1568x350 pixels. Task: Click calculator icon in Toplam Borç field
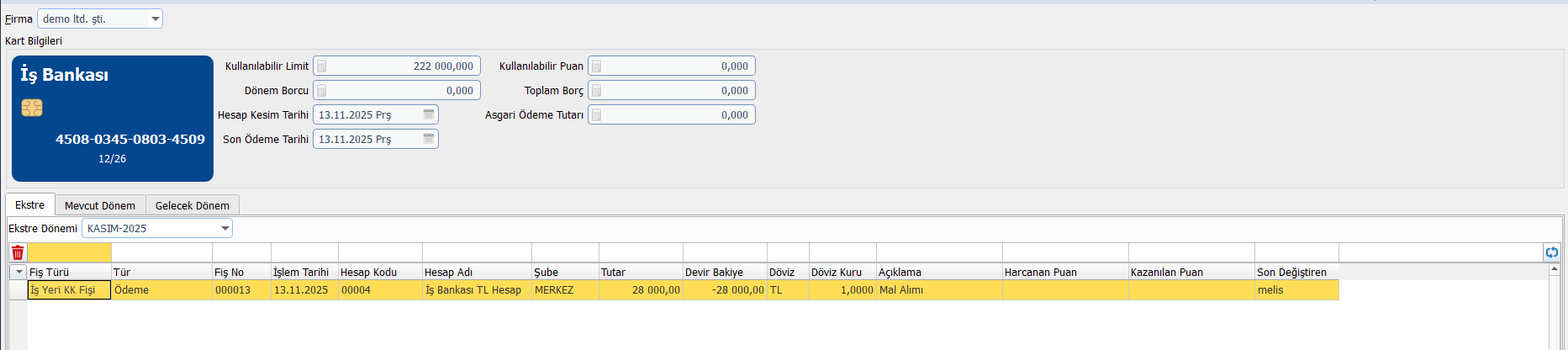tap(596, 91)
